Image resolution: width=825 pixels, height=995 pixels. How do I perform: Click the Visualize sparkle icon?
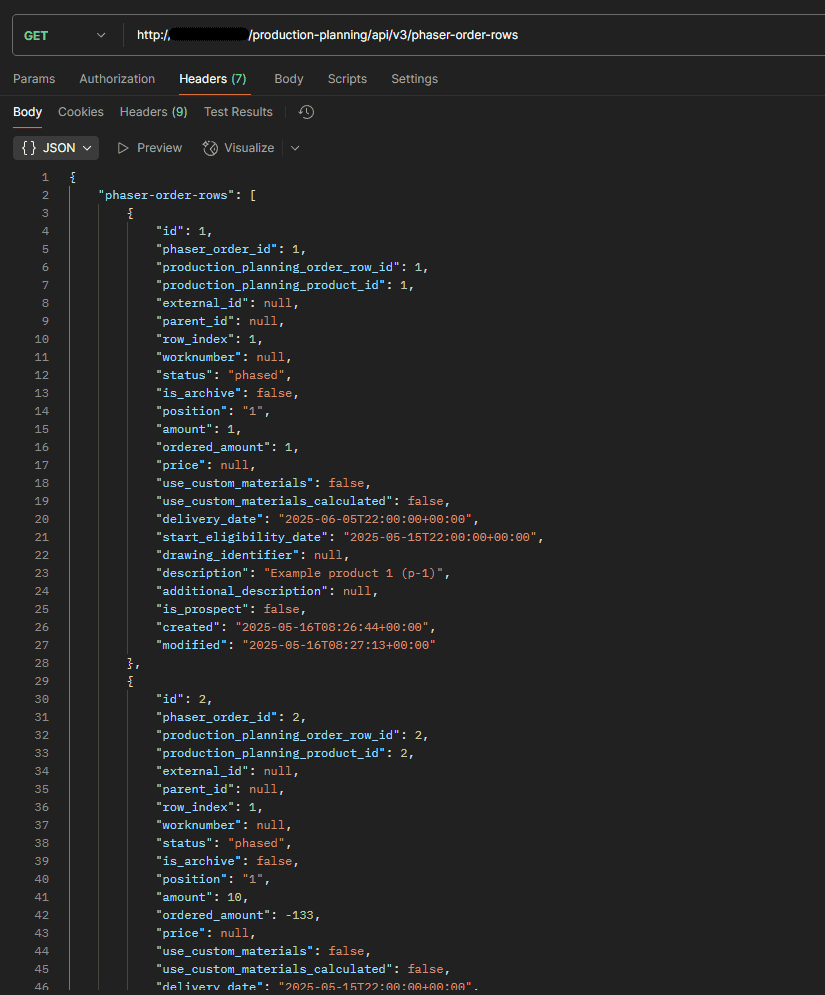click(x=210, y=148)
